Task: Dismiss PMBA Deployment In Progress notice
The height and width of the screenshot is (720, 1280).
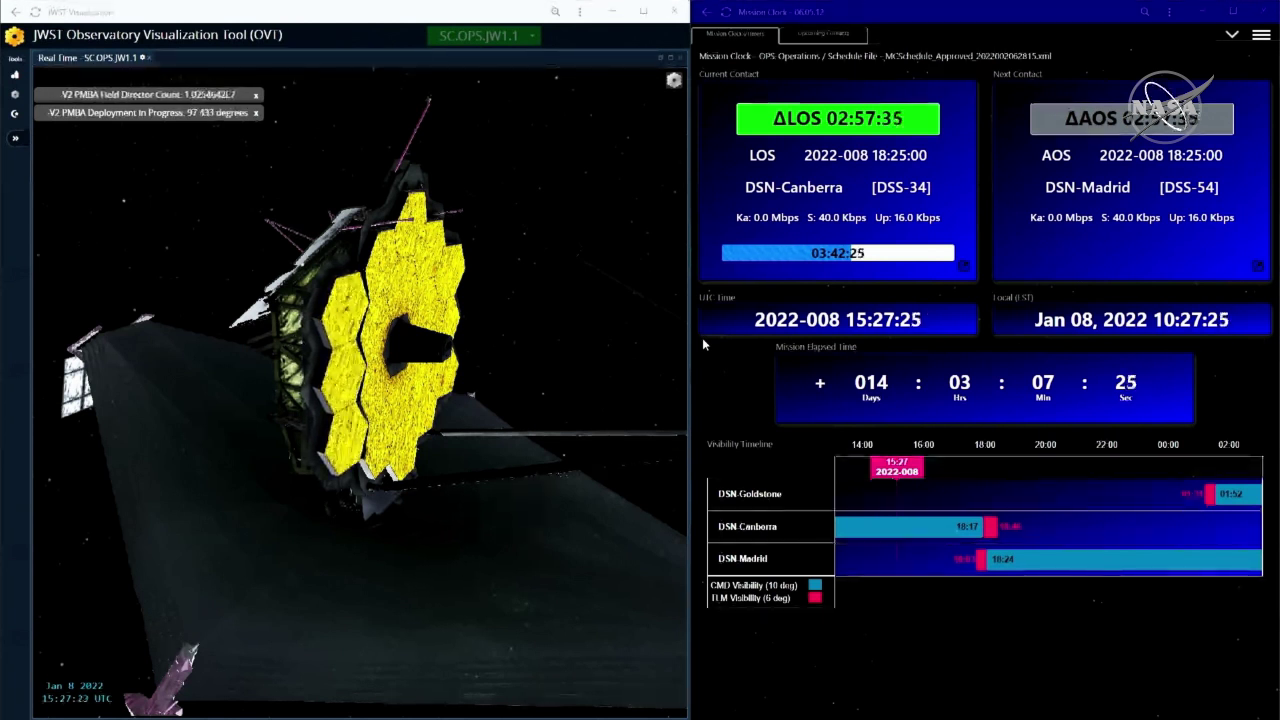Action: click(256, 113)
